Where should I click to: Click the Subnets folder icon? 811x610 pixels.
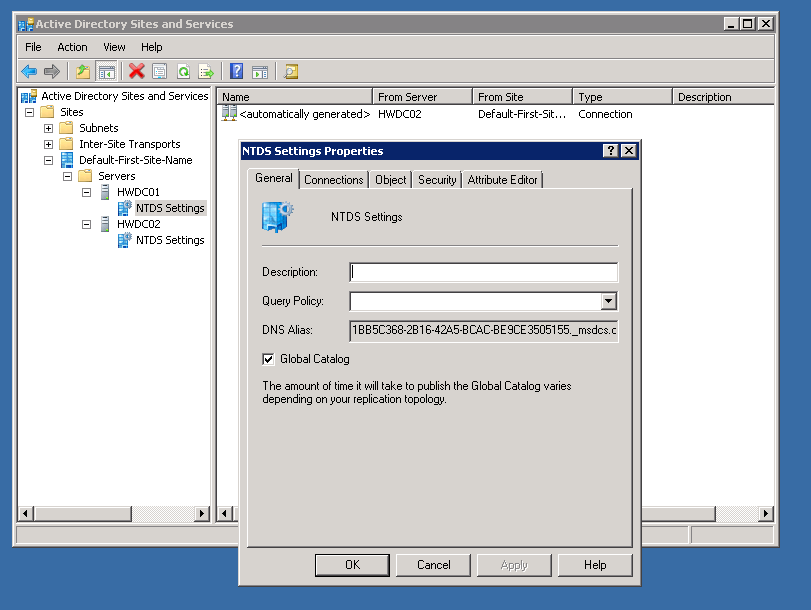coord(66,128)
